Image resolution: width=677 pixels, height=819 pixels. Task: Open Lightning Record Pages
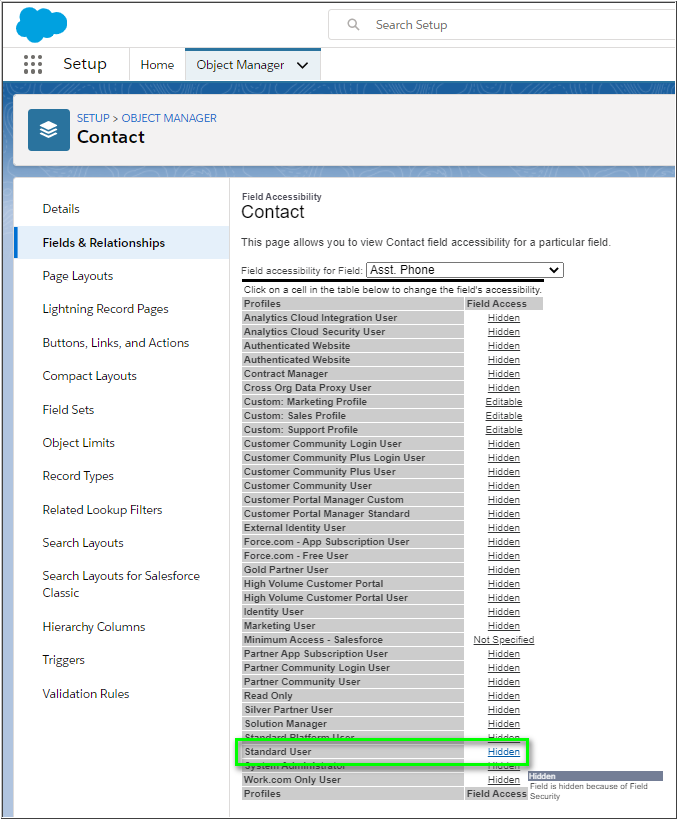pyautogui.click(x=106, y=309)
